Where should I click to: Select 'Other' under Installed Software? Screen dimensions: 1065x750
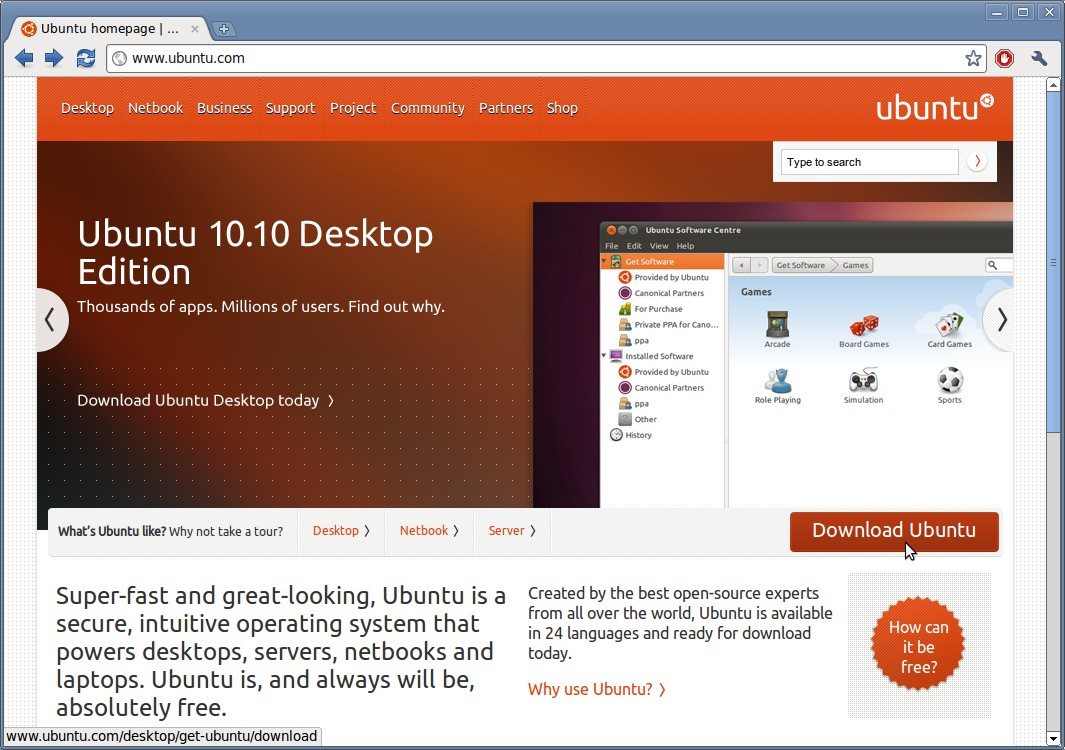pyautogui.click(x=638, y=419)
